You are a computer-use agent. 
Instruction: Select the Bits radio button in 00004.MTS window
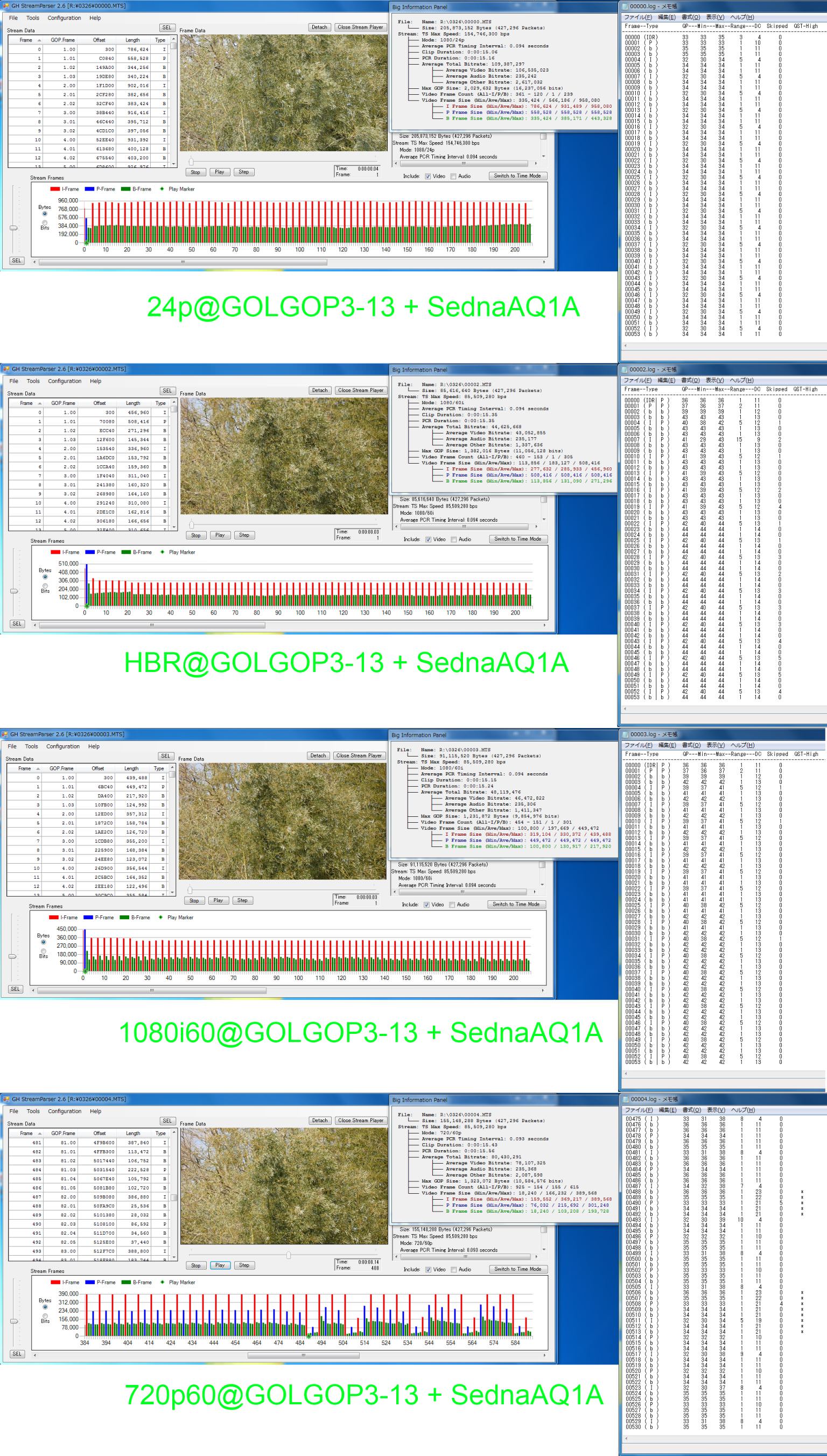coord(45,1316)
